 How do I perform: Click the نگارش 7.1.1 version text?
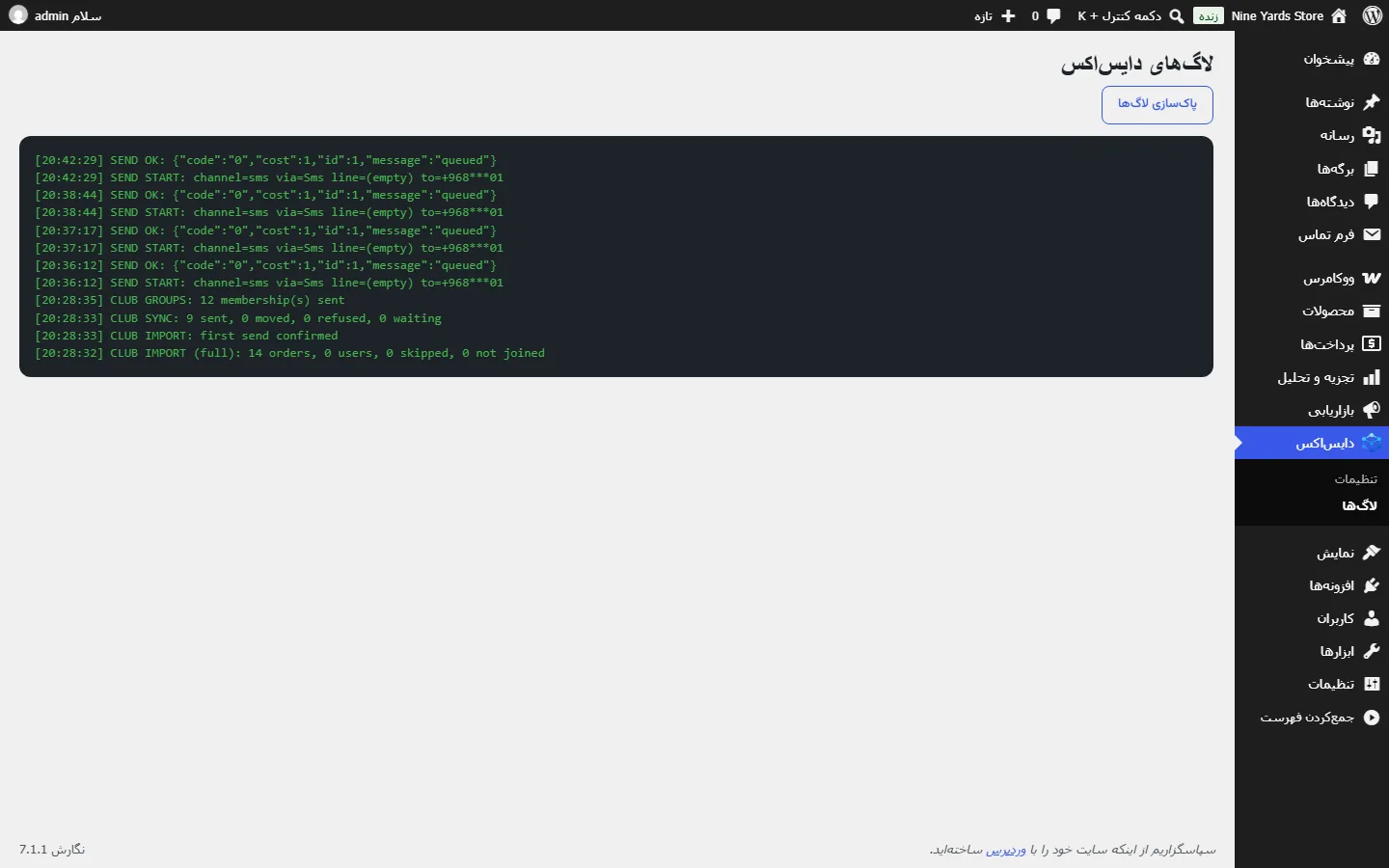(52, 850)
